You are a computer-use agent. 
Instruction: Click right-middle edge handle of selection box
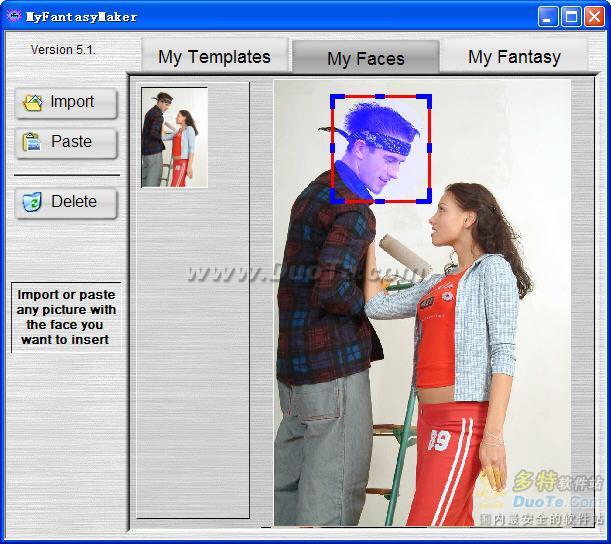pos(430,148)
